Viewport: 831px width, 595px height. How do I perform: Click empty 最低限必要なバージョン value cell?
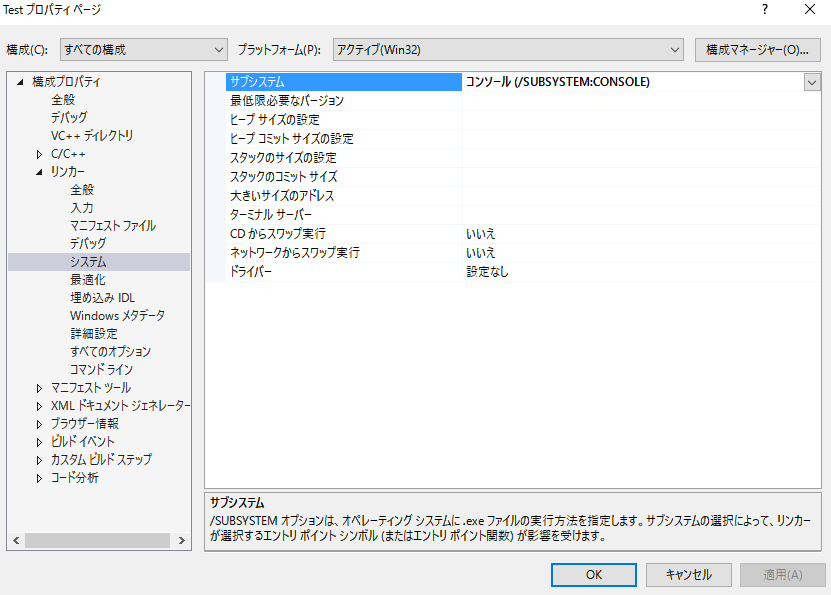coord(641,101)
